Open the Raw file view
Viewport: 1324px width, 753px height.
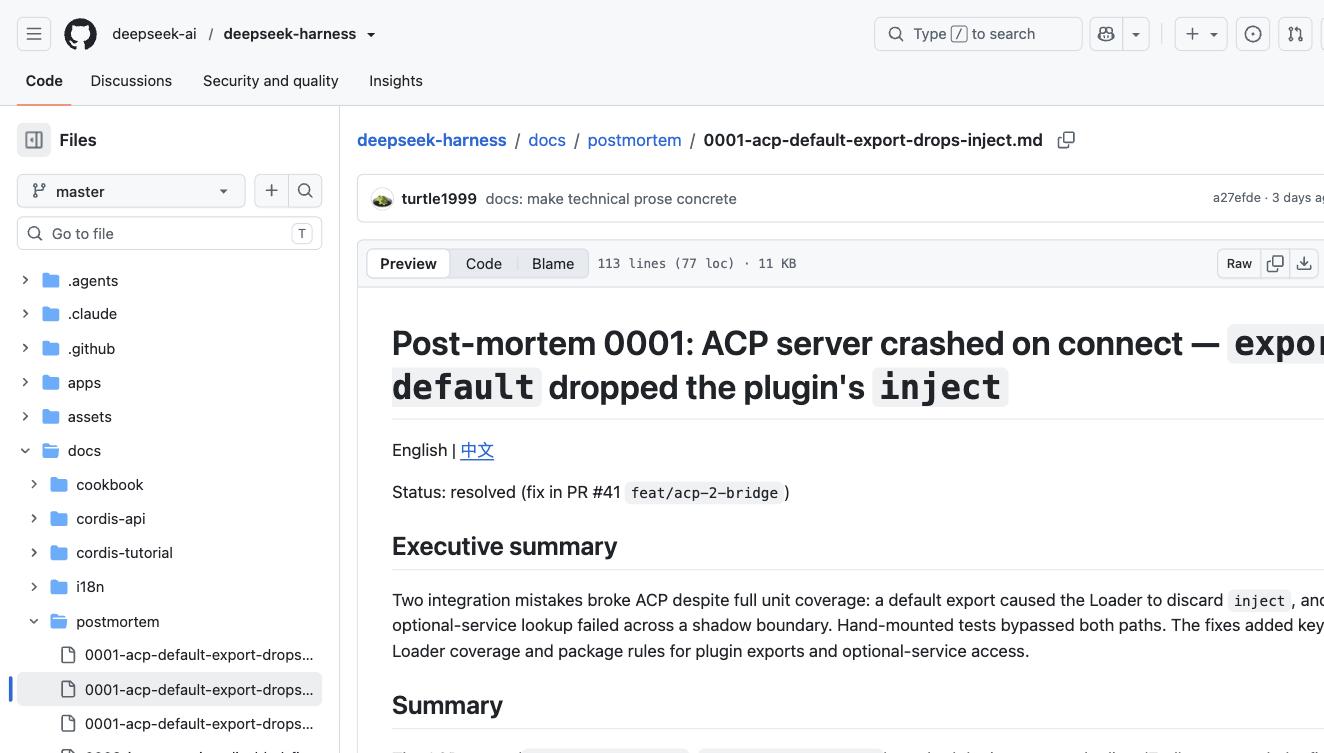[1239, 264]
